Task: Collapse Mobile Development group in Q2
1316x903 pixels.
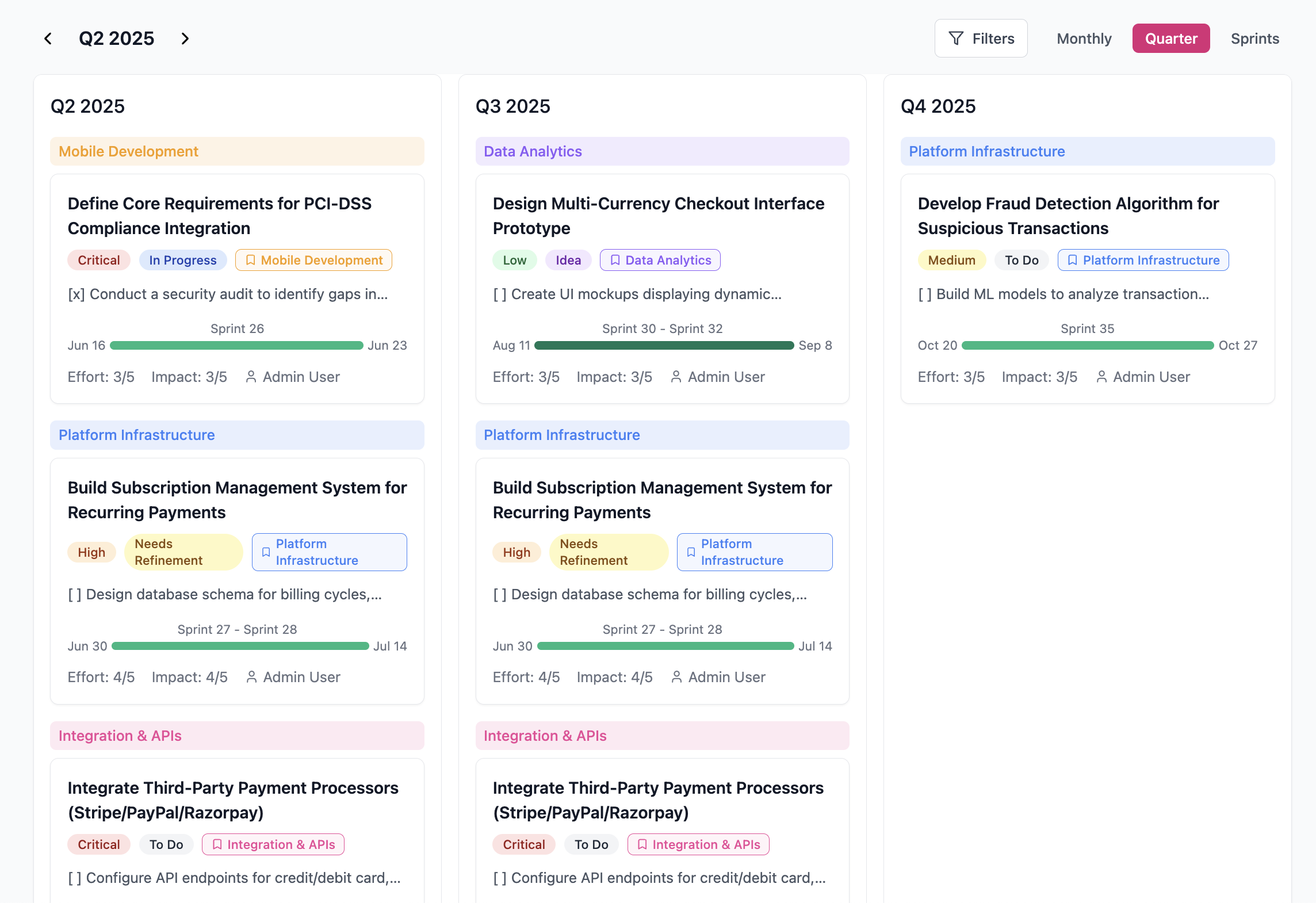Action: (x=237, y=151)
